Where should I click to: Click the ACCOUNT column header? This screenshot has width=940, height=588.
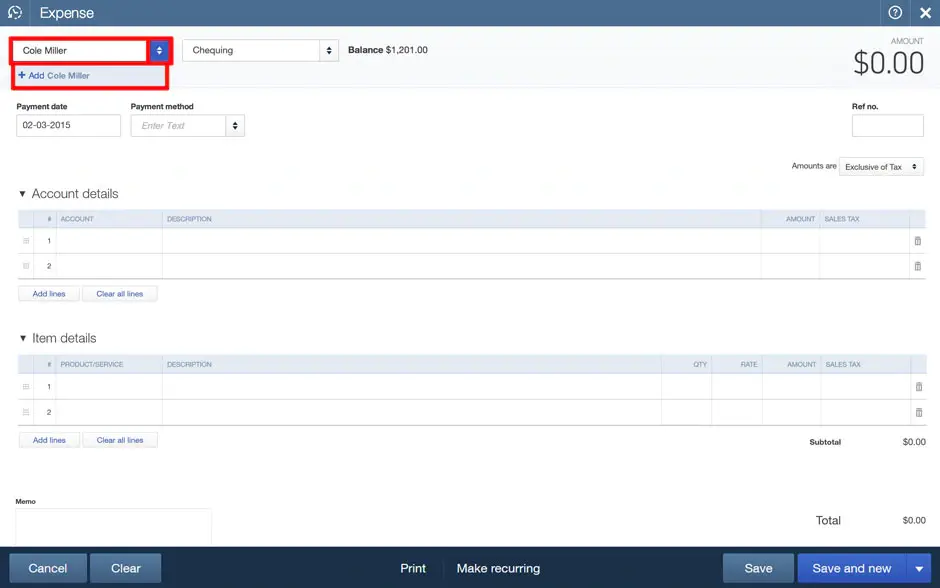coord(77,219)
